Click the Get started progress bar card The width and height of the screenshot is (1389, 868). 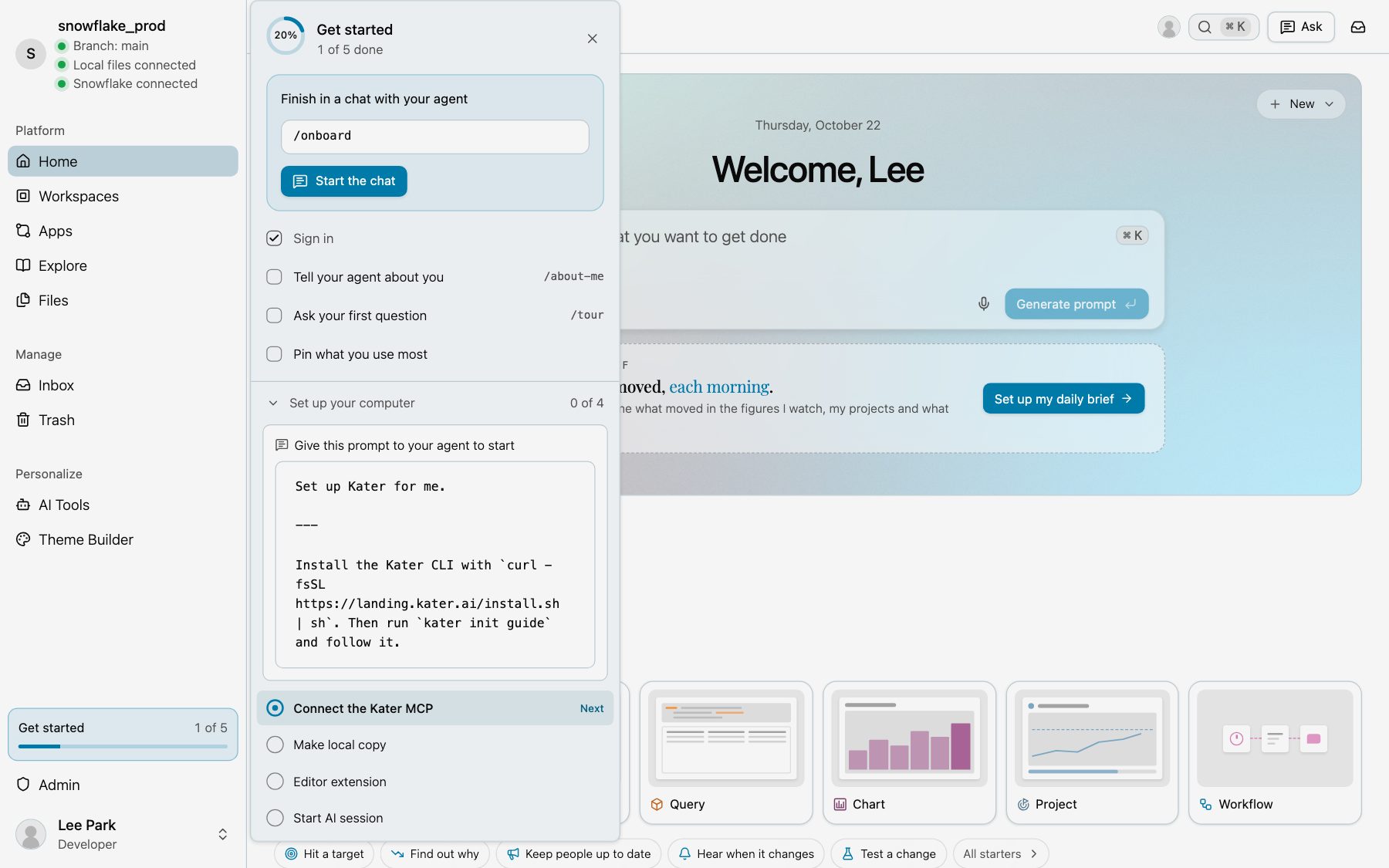(x=123, y=735)
